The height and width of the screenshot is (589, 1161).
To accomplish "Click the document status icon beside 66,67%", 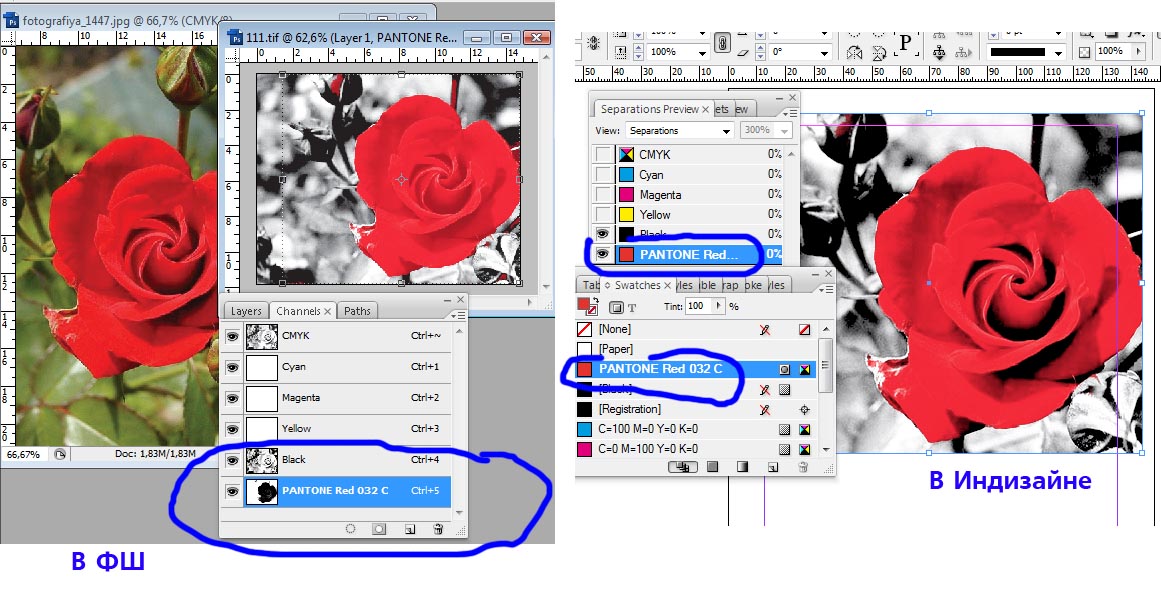I will click(60, 454).
